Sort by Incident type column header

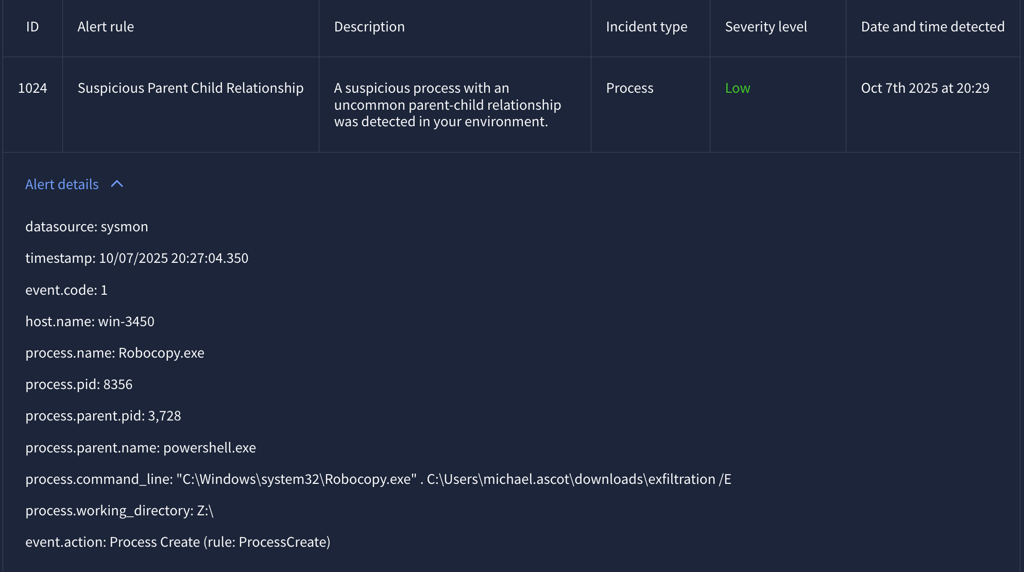(x=646, y=27)
